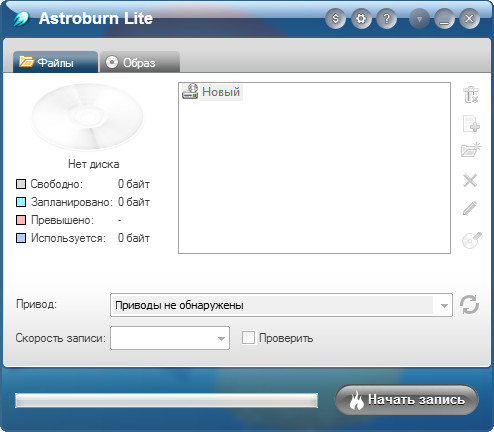Open the Скорость записи dropdown
The height and width of the screenshot is (432, 494).
point(170,338)
